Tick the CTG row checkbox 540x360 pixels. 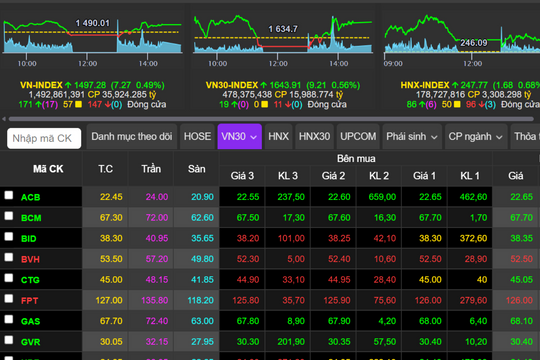tap(9, 278)
